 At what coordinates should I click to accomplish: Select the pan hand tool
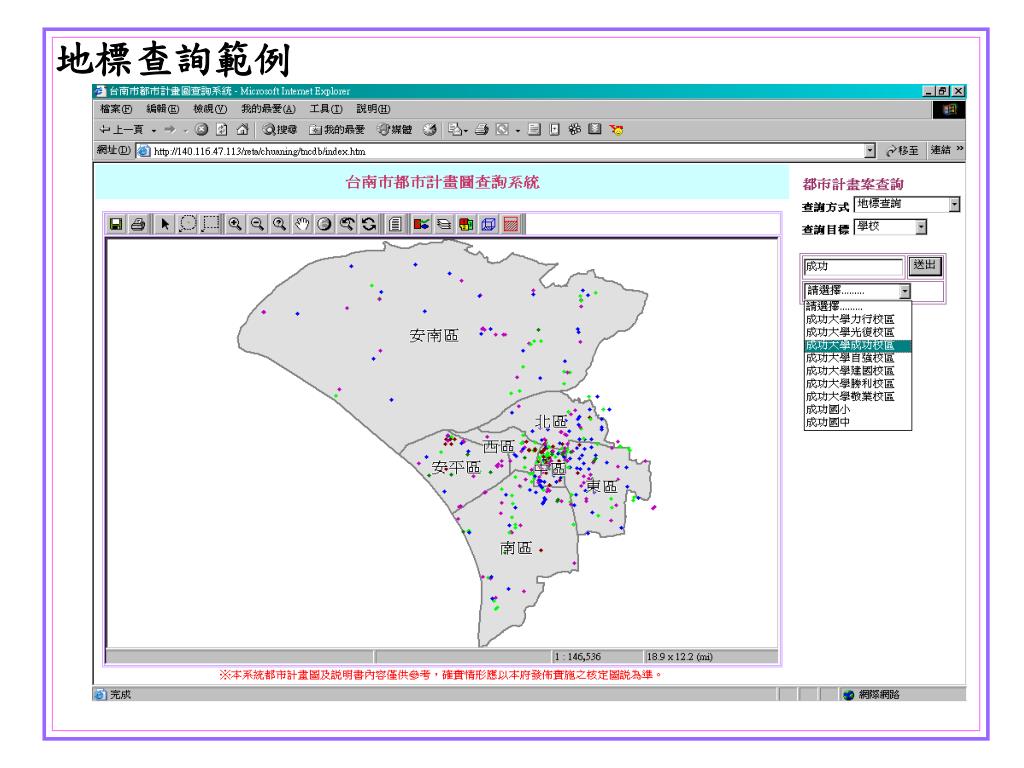coord(302,225)
